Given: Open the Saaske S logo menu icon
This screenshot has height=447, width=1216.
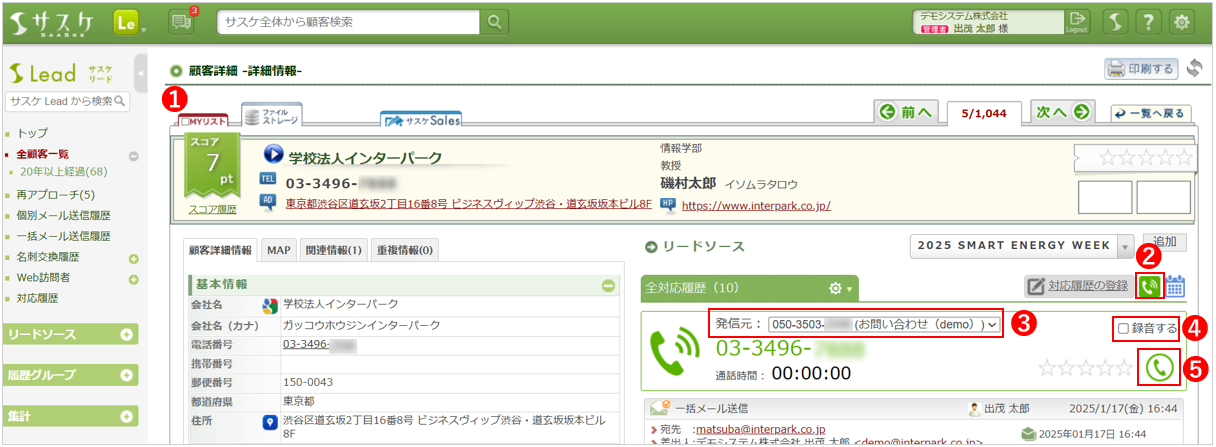Looking at the screenshot, I should pos(1118,22).
